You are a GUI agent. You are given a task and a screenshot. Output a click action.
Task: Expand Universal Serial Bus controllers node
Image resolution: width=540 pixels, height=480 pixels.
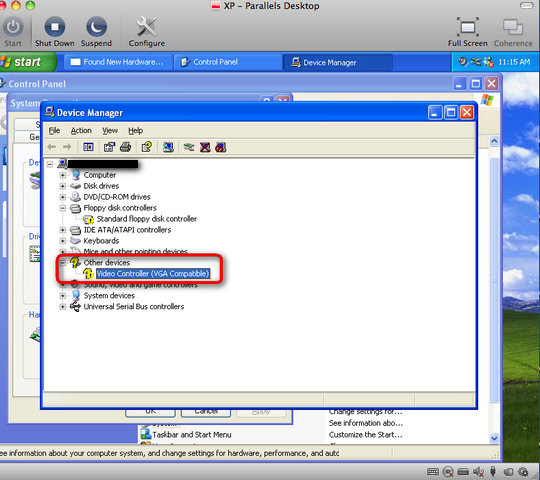[x=63, y=307]
